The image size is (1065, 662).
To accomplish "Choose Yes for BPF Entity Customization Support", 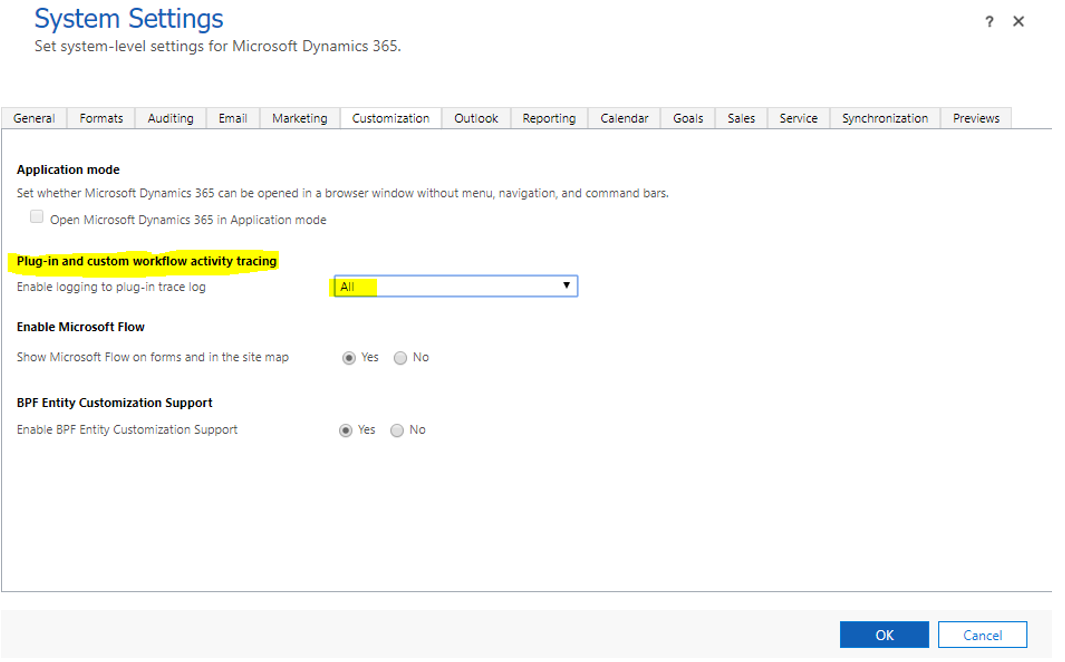I will pos(345,430).
